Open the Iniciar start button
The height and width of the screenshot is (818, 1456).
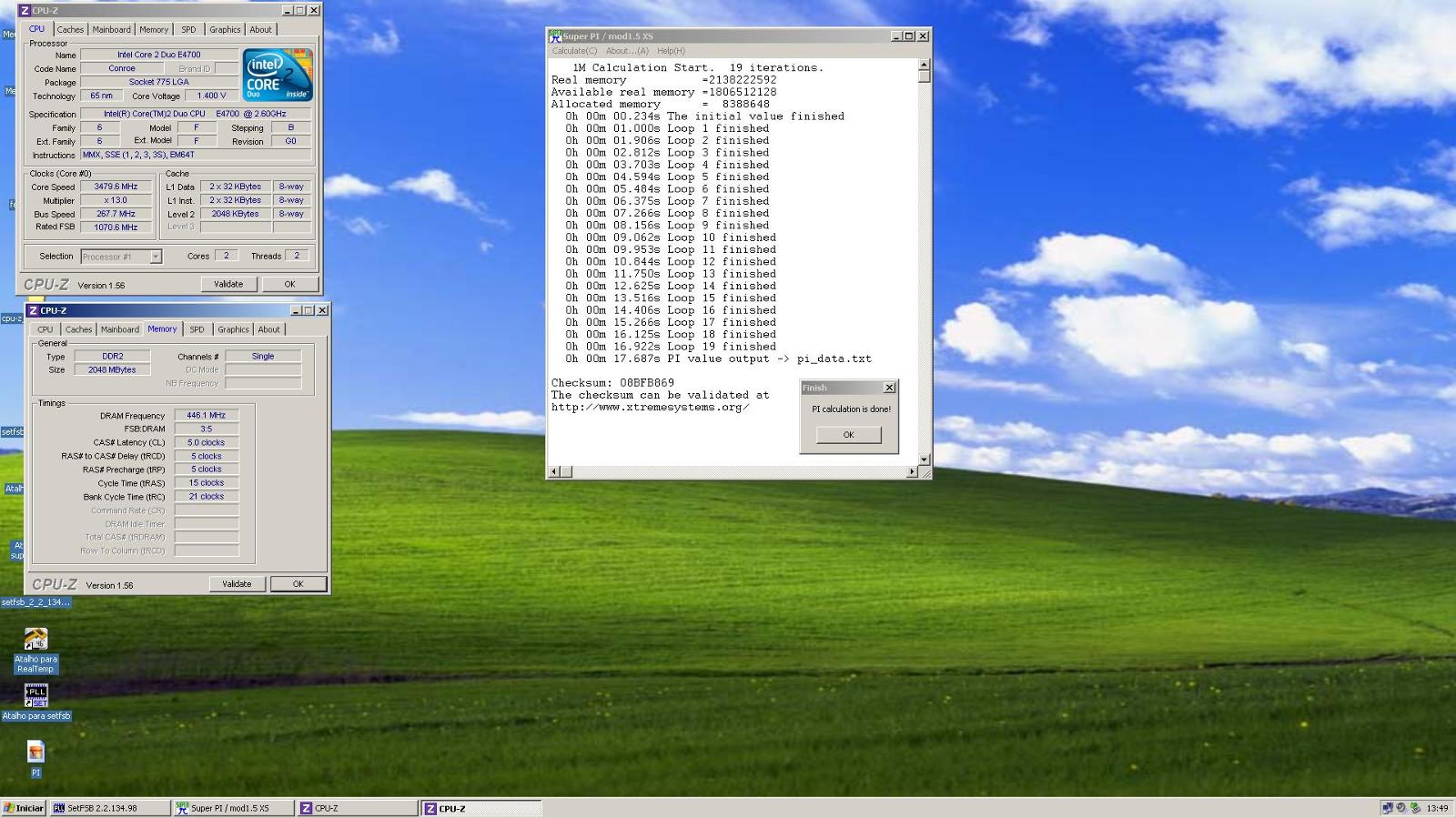(x=24, y=808)
